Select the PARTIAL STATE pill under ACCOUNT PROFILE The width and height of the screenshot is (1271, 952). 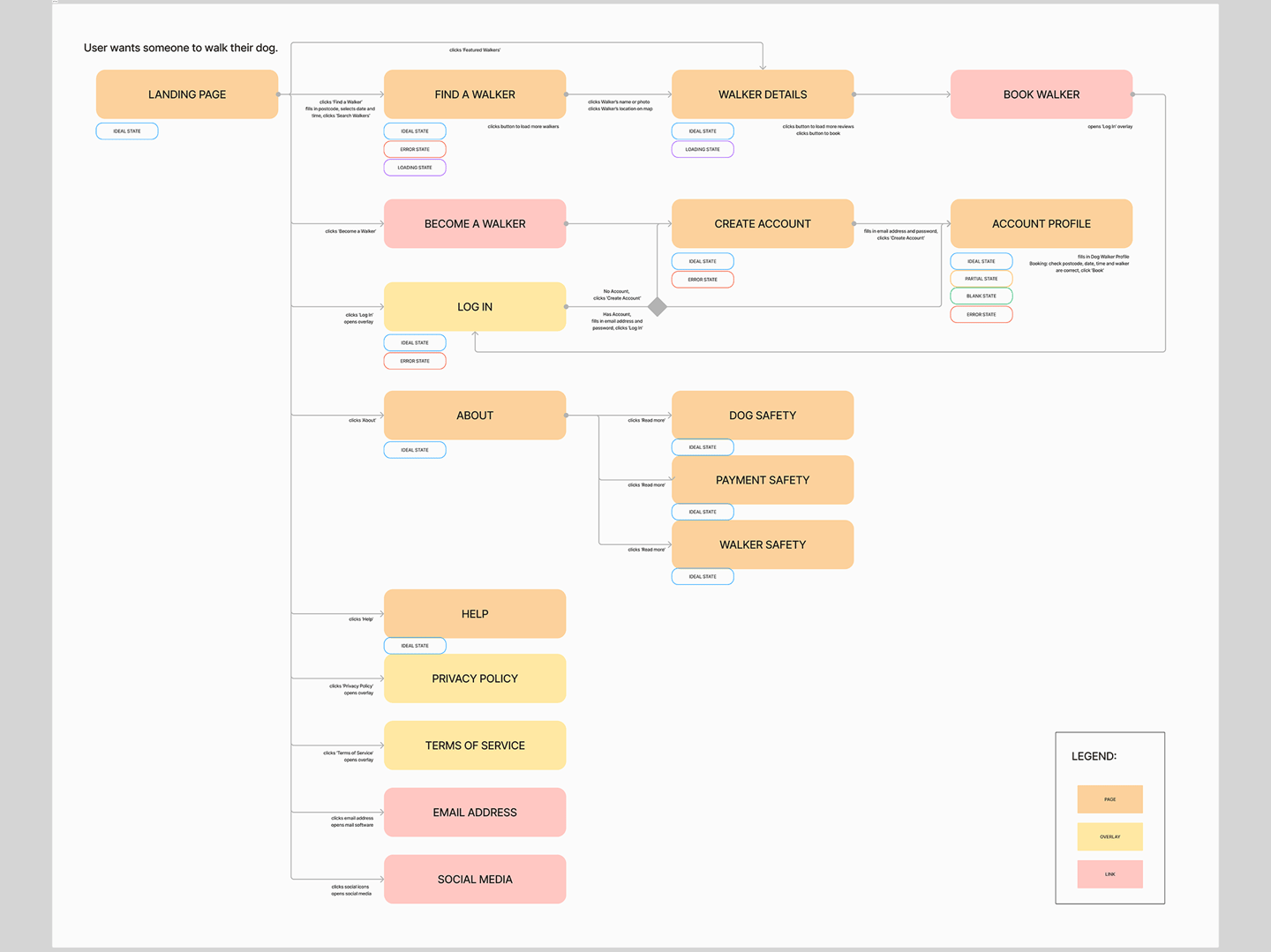point(981,278)
